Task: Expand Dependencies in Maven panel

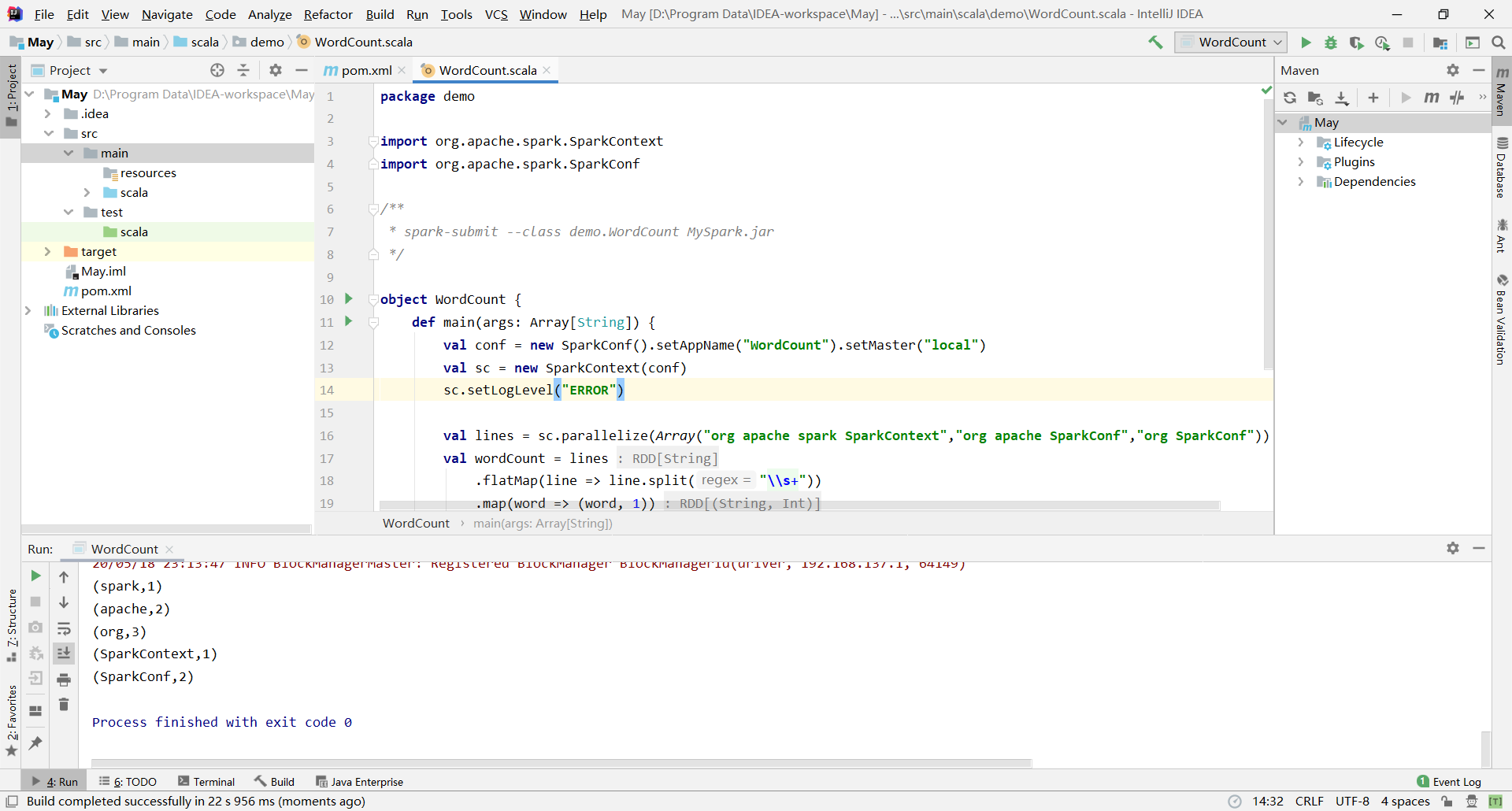Action: 1301,182
